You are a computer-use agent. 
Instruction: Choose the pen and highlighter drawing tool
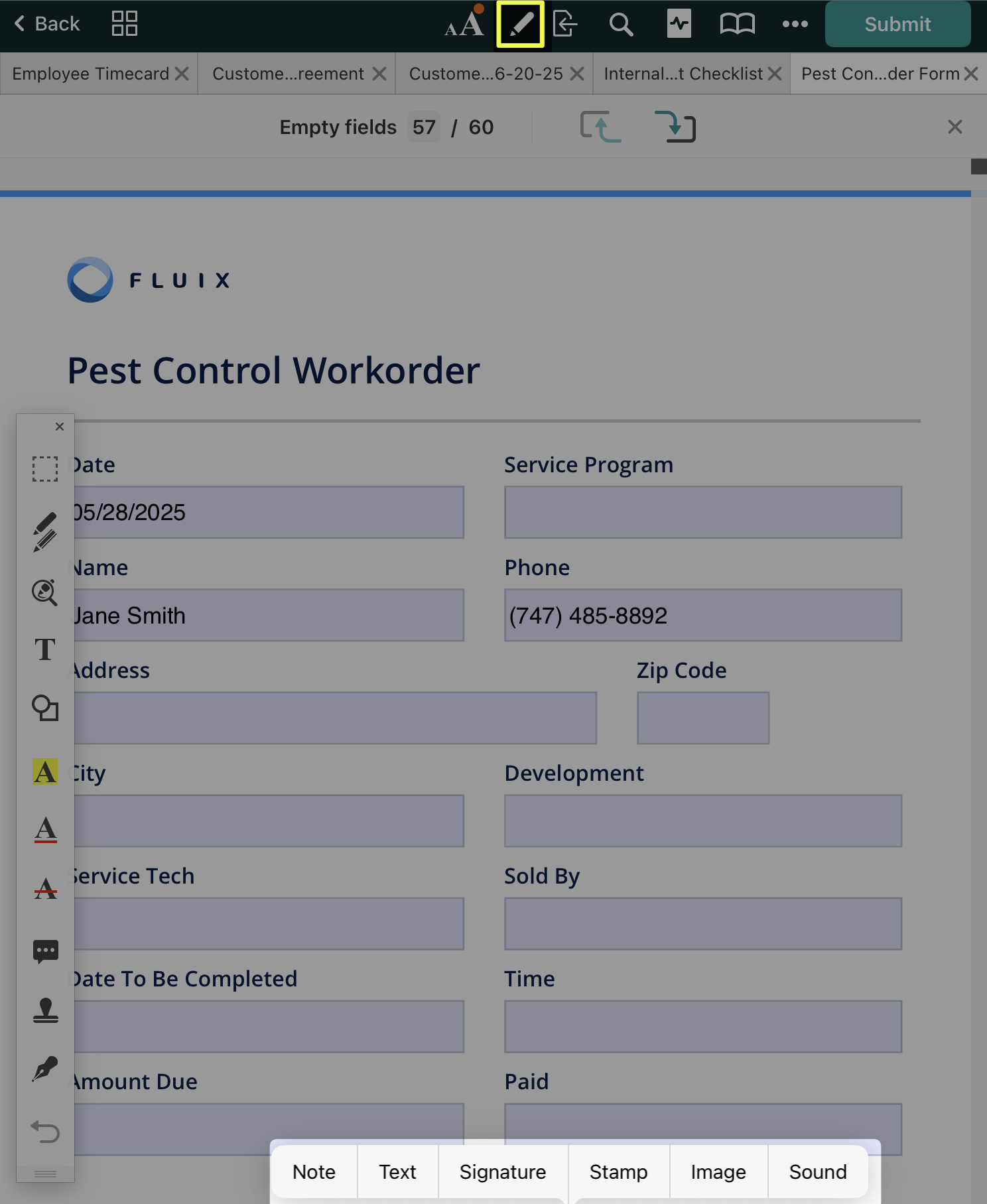point(45,531)
